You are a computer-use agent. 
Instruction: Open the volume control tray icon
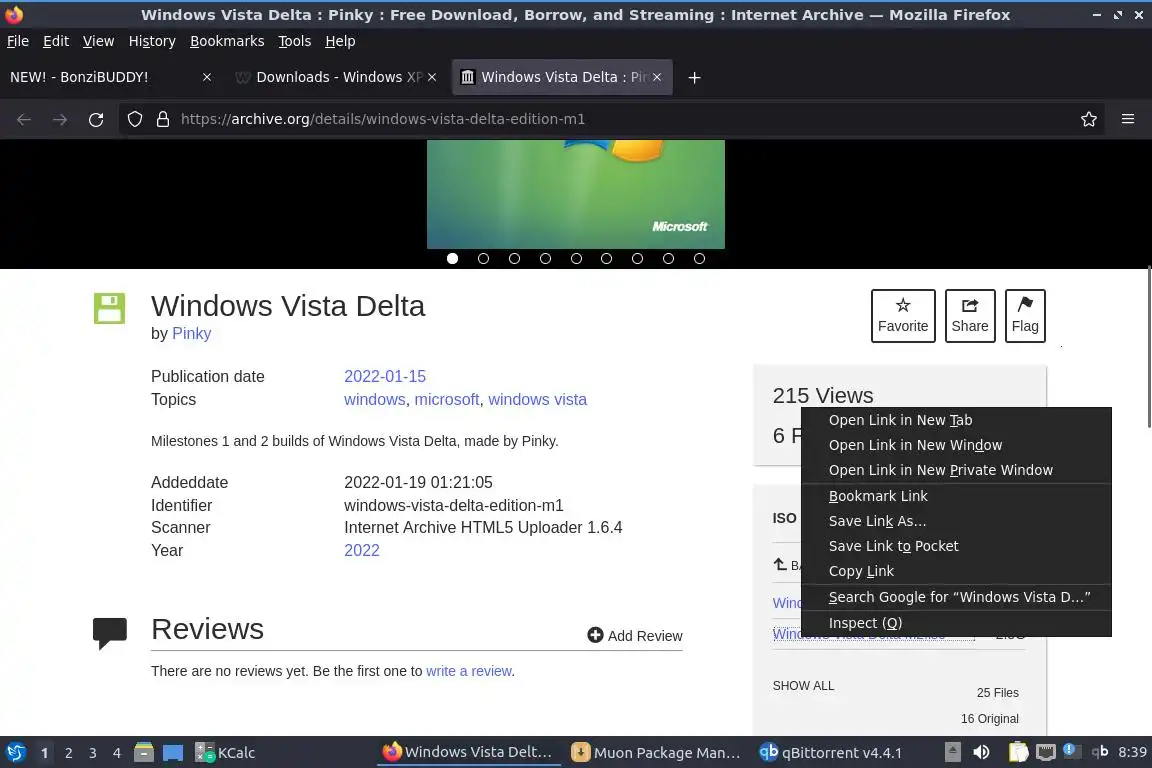[981, 753]
